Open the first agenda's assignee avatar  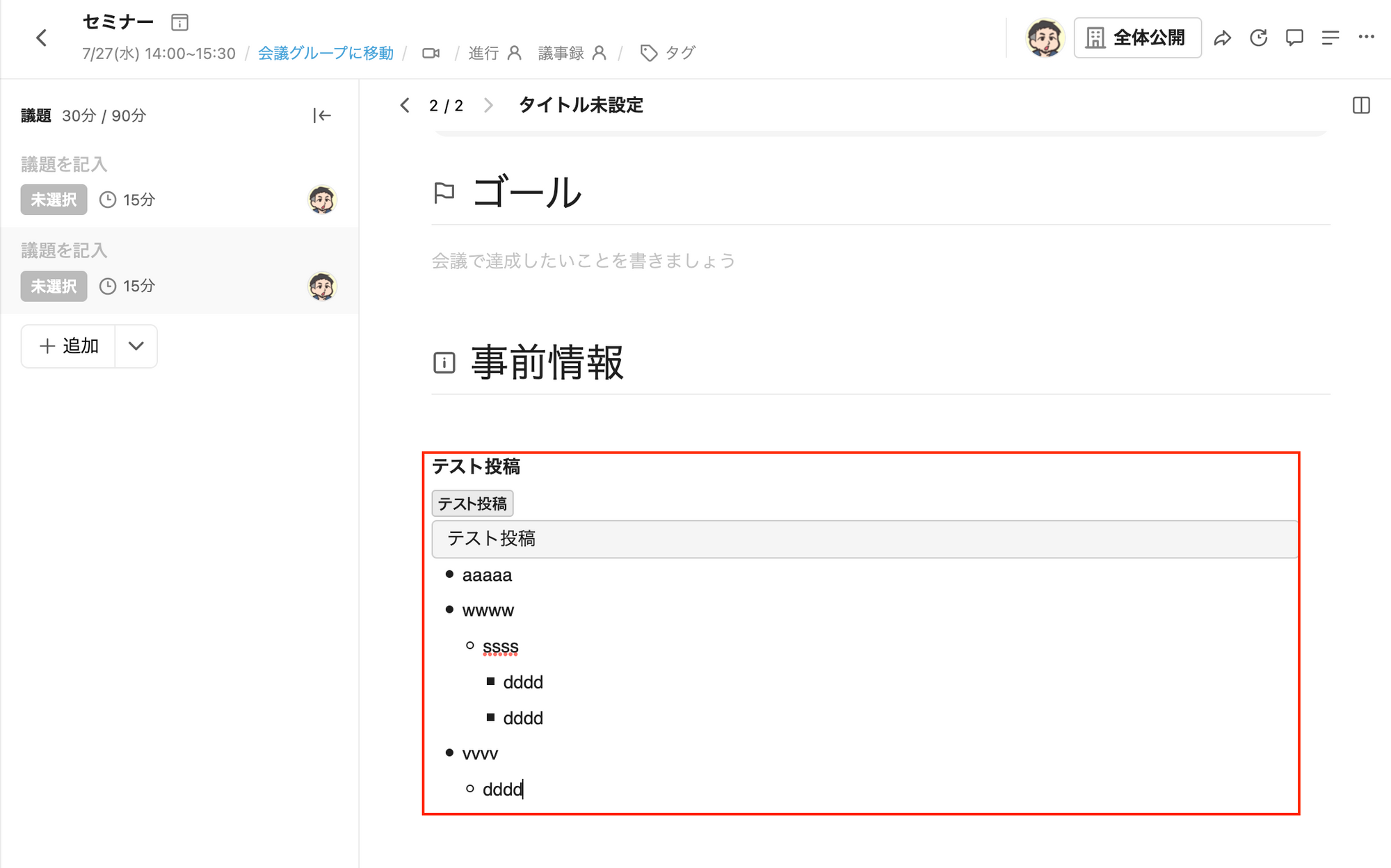tap(322, 200)
